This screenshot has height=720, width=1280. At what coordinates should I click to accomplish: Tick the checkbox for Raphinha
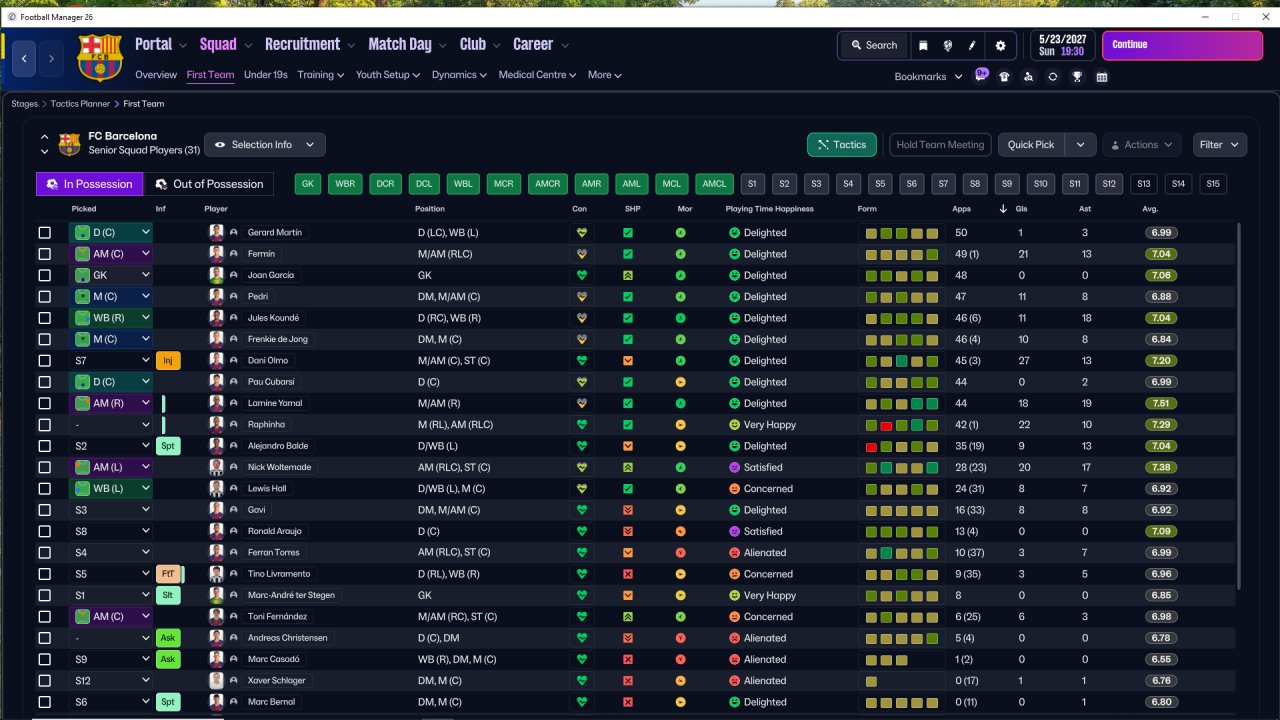44,425
